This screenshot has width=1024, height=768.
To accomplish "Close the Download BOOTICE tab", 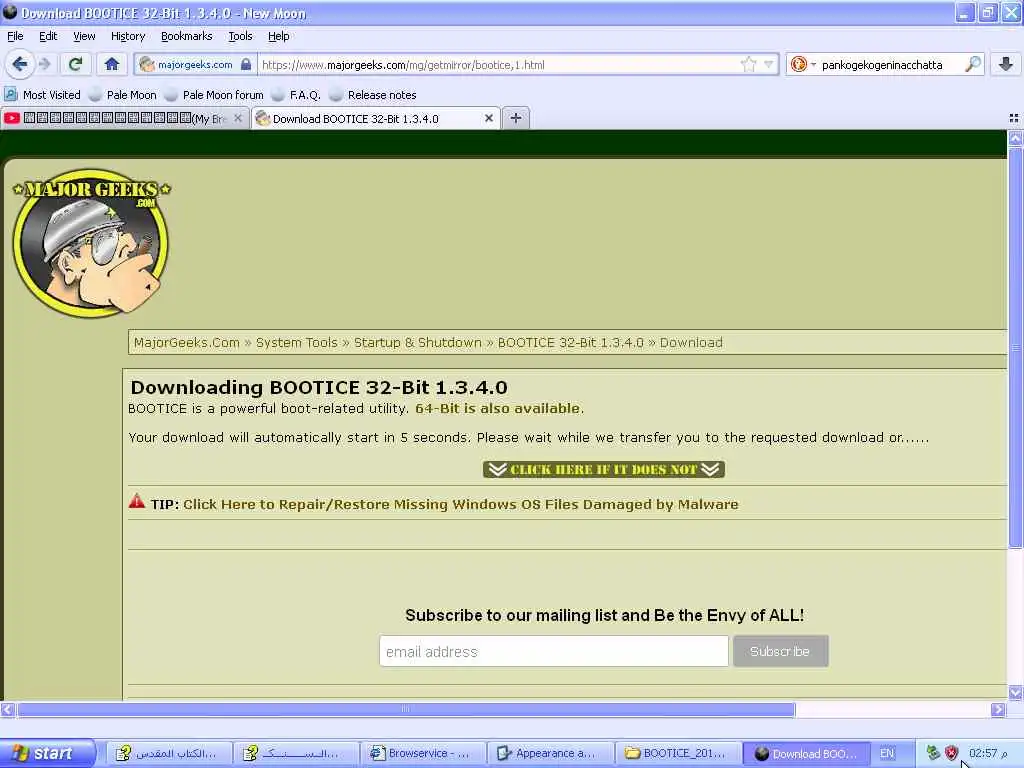I will click(x=488, y=118).
